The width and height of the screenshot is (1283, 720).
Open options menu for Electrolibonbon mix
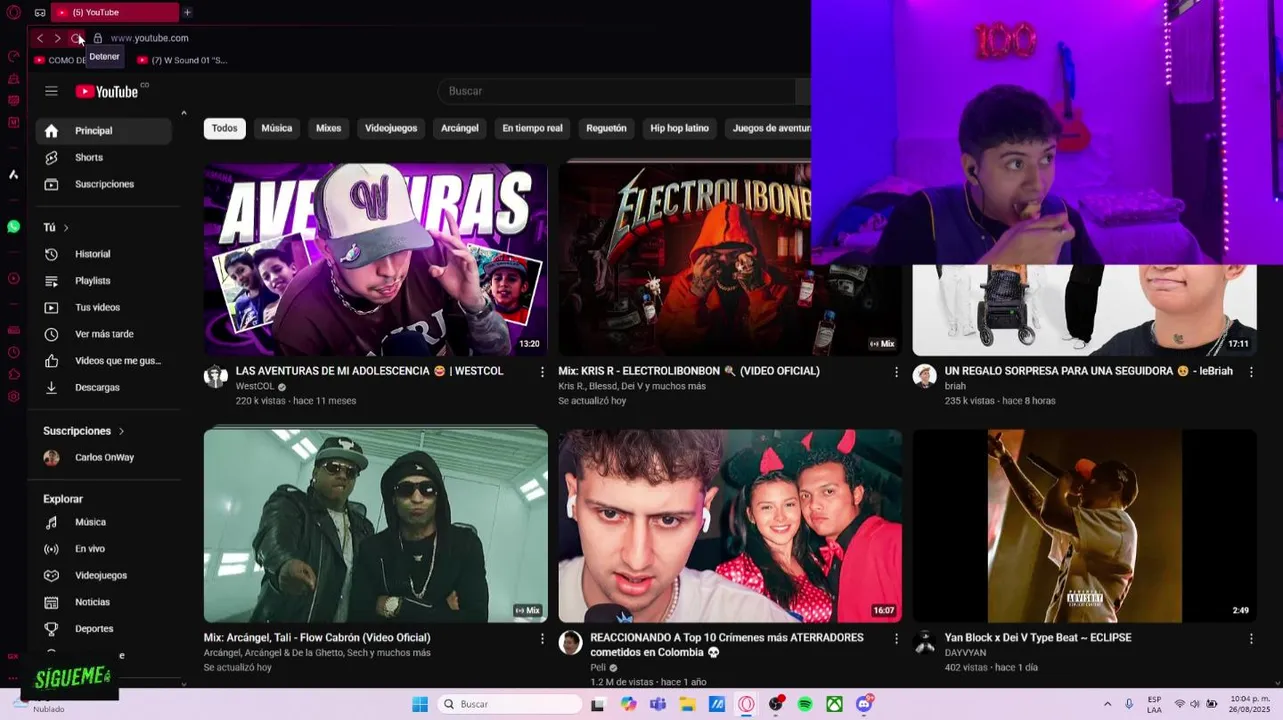(x=897, y=372)
